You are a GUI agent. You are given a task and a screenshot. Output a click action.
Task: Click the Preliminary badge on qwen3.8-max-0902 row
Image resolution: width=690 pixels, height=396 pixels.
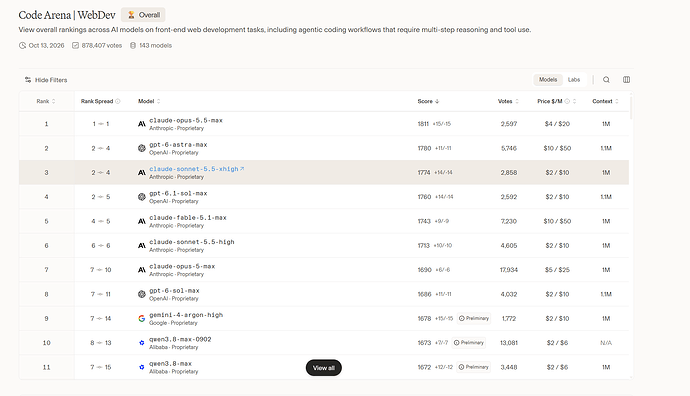click(469, 342)
